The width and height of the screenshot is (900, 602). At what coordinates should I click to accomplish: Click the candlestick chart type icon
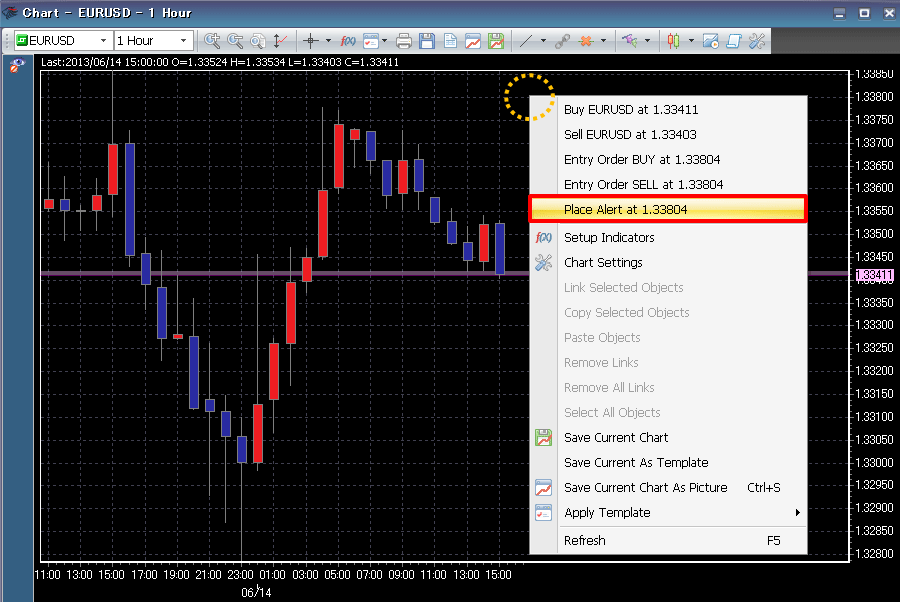(673, 41)
